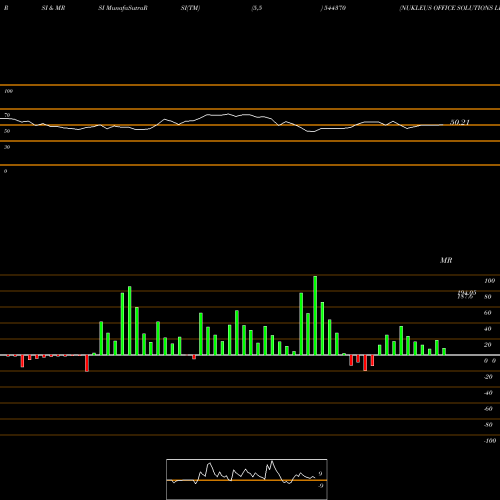Click the MR axis label 60
This screenshot has height=500, width=500.
coord(488,313)
